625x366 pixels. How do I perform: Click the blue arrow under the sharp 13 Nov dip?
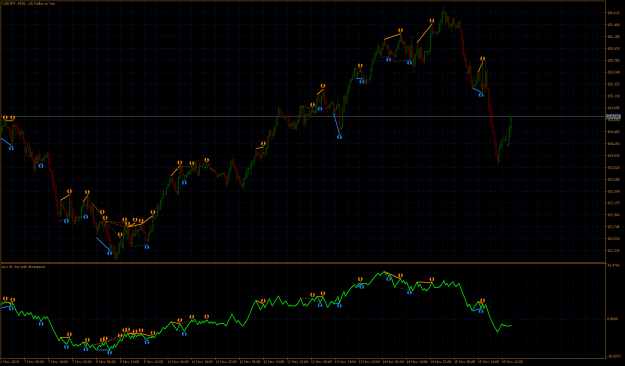click(x=339, y=137)
